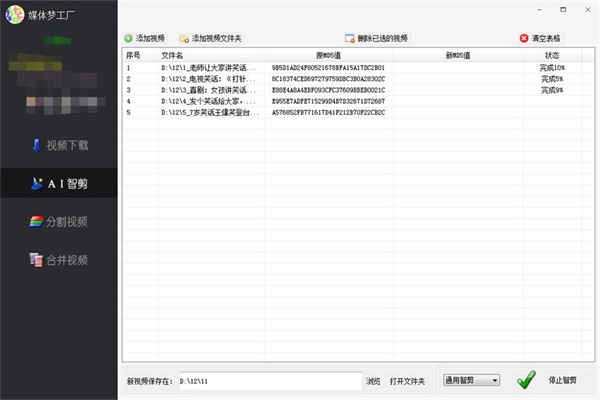Click the green checkmark start icon
Screen dimensions: 600x400
526,380
